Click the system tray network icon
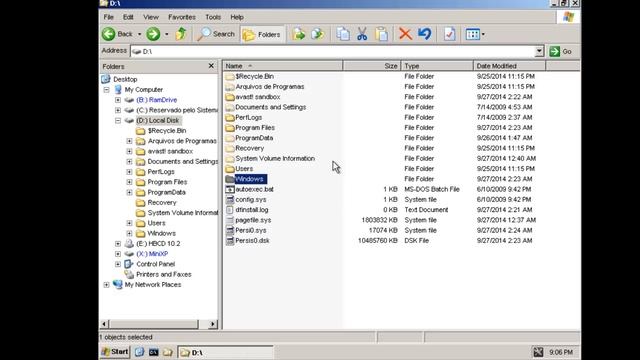Viewport: 640px width, 360px height. 538,352
